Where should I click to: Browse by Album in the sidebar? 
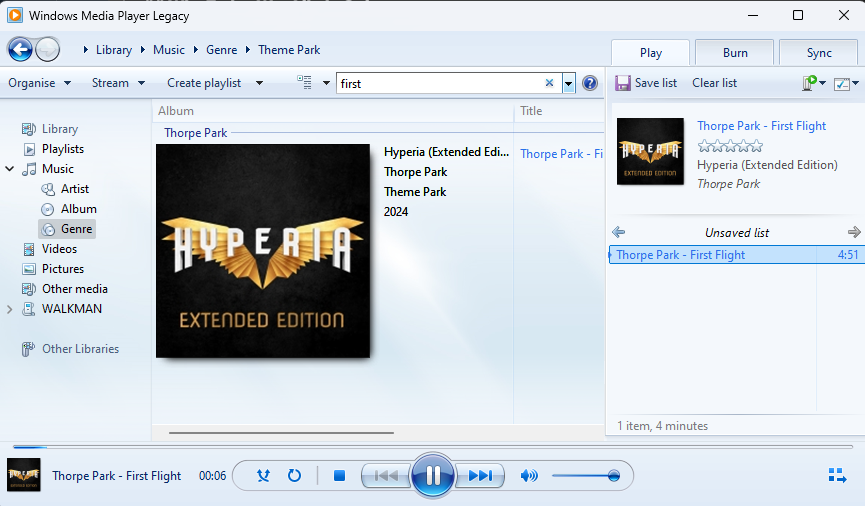pos(78,209)
